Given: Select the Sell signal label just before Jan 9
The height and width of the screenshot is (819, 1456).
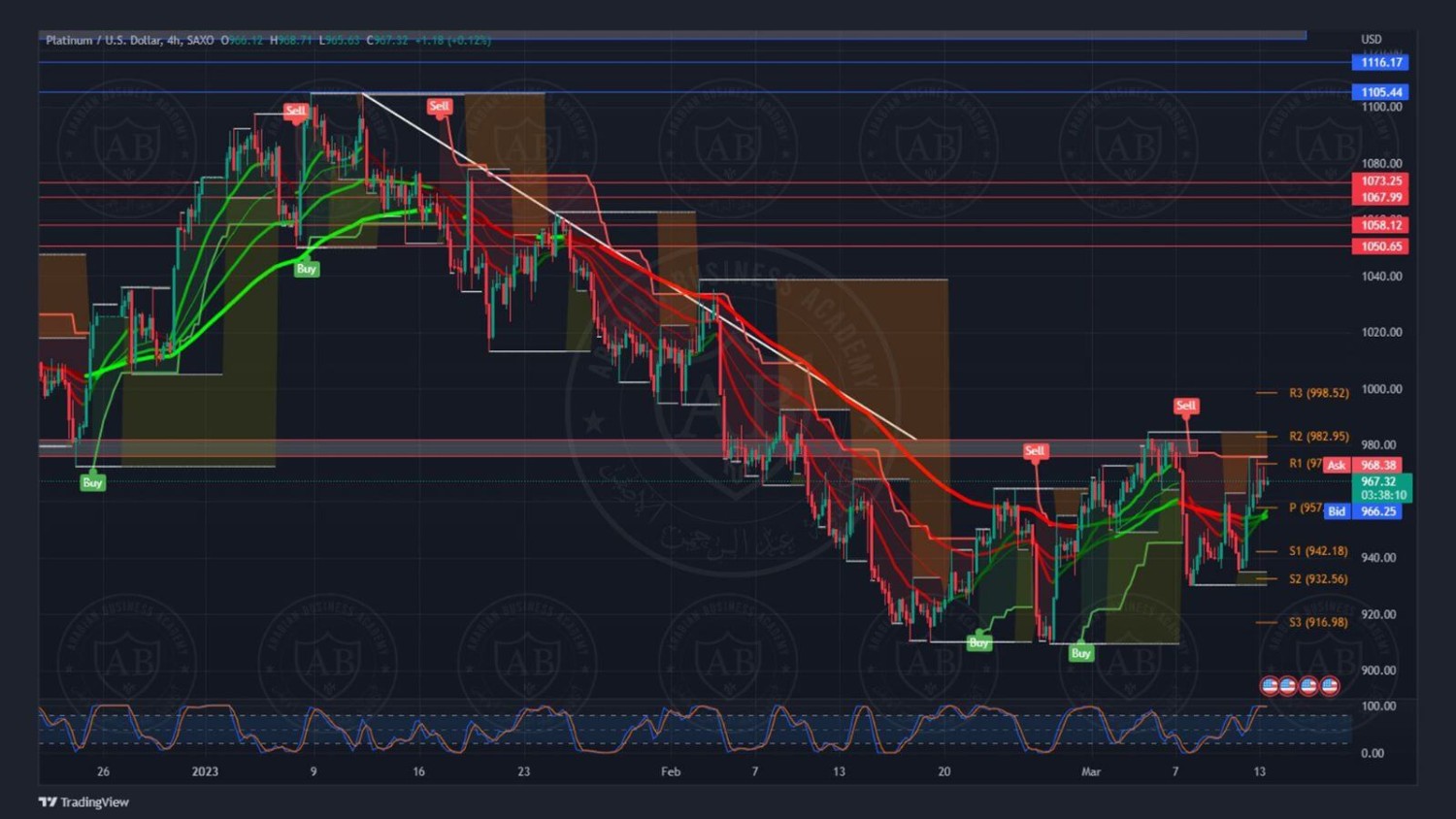Looking at the screenshot, I should (295, 111).
